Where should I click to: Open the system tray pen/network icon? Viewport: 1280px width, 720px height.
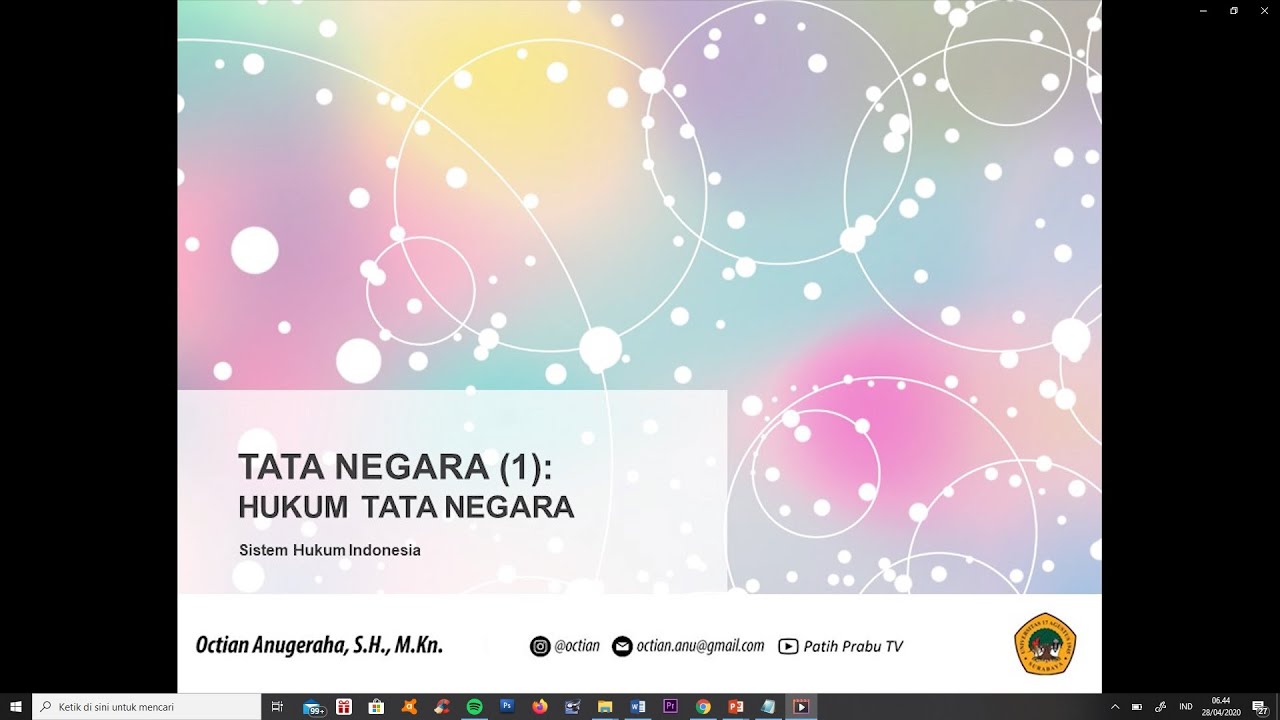click(1161, 706)
